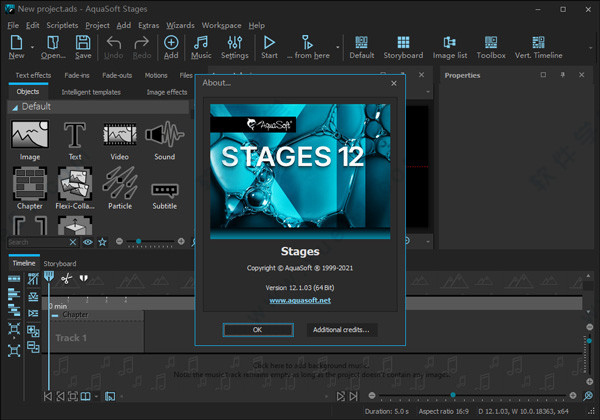The height and width of the screenshot is (420, 600).
Task: Select the scissors razor tool in timeline
Action: click(66, 278)
